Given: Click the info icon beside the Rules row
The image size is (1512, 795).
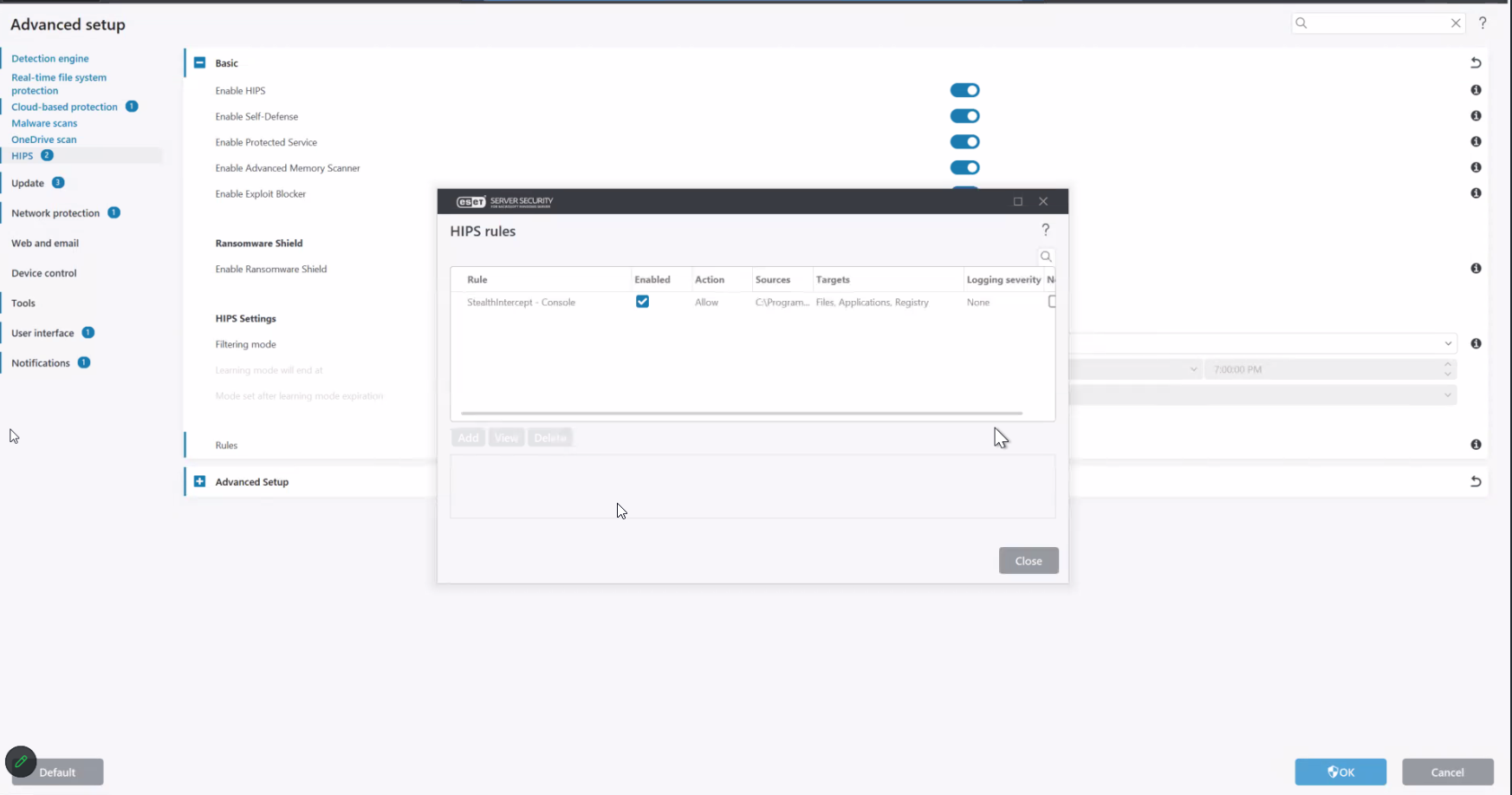Looking at the screenshot, I should [x=1476, y=445].
